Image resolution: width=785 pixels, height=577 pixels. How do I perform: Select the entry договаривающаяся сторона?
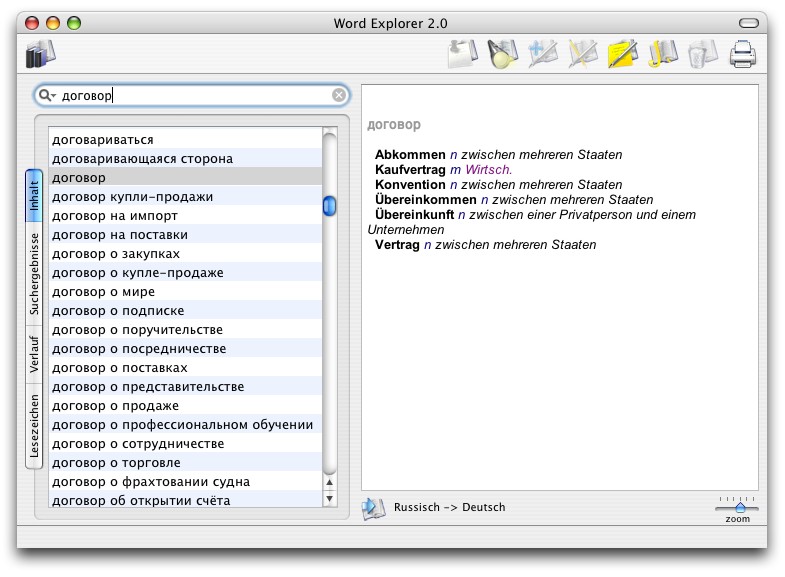(185, 159)
